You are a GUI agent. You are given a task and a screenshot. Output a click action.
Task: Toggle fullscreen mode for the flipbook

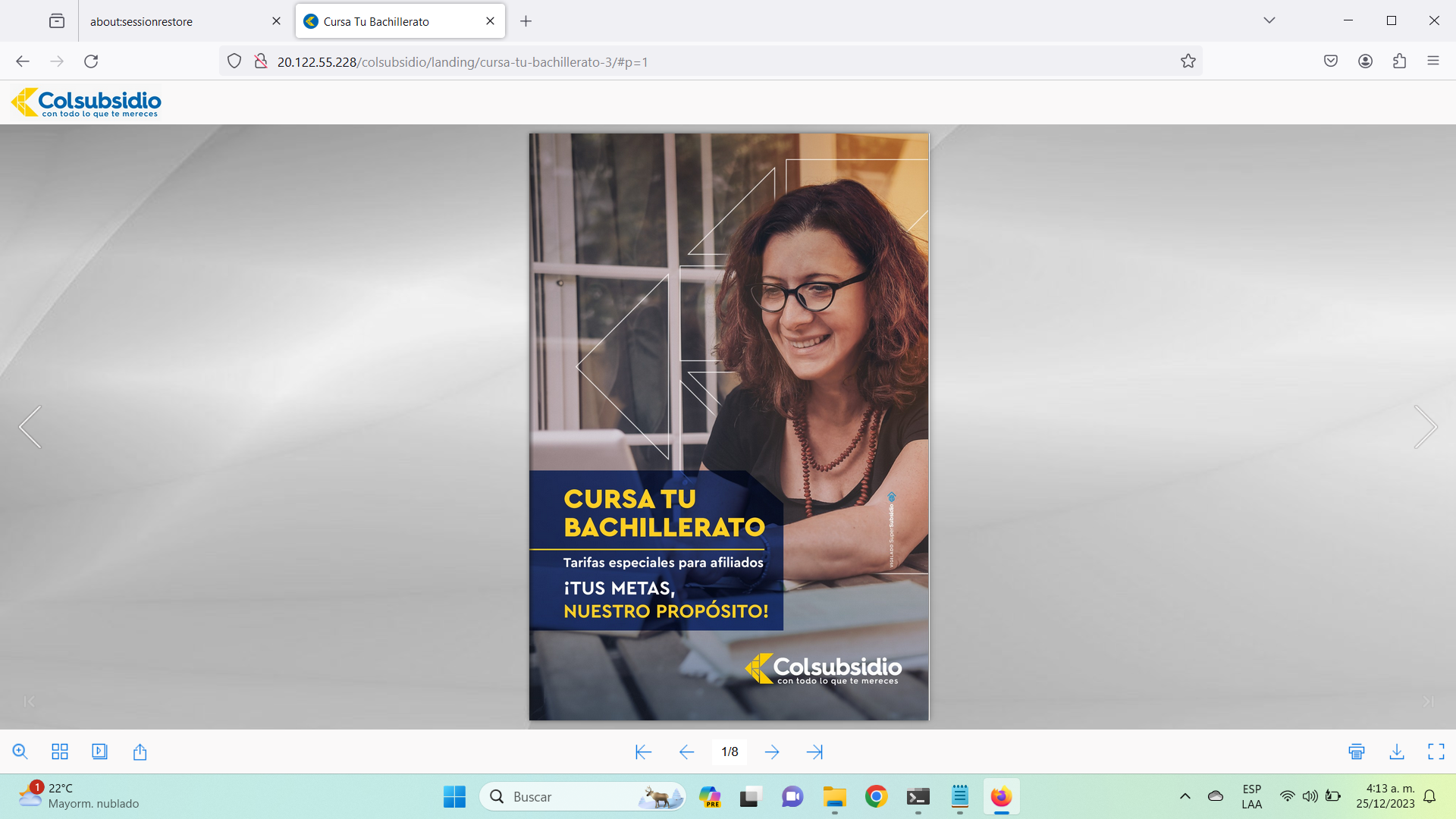click(x=1436, y=752)
